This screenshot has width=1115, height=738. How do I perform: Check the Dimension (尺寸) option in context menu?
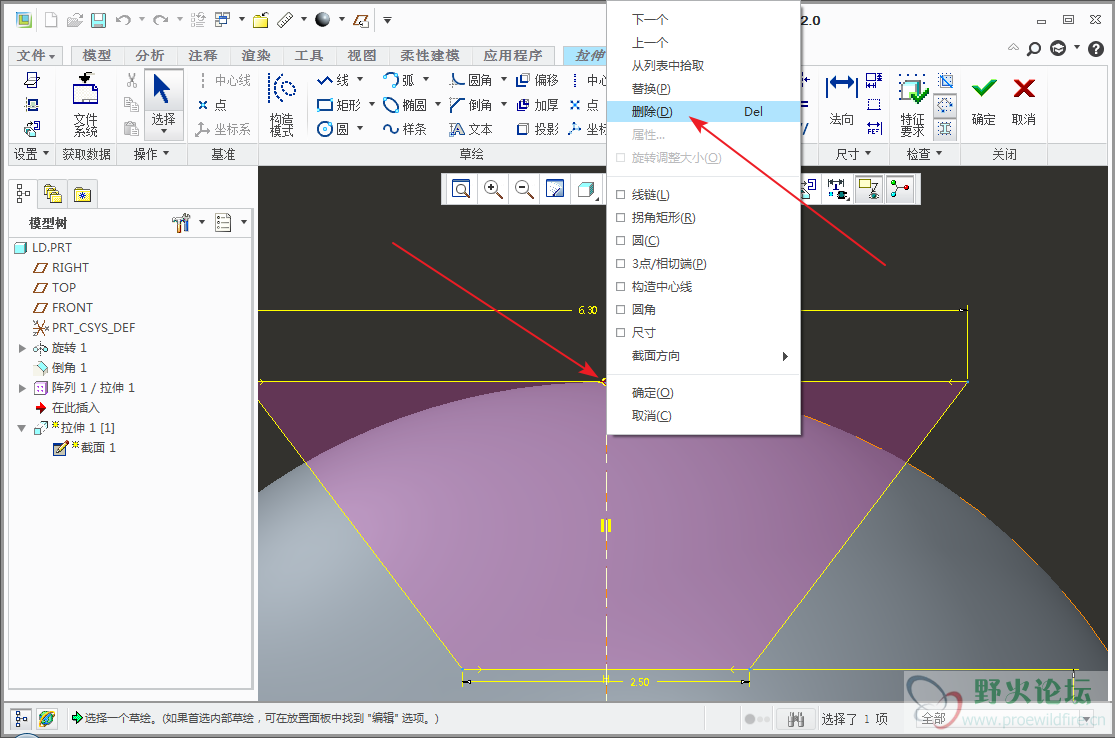(x=620, y=333)
